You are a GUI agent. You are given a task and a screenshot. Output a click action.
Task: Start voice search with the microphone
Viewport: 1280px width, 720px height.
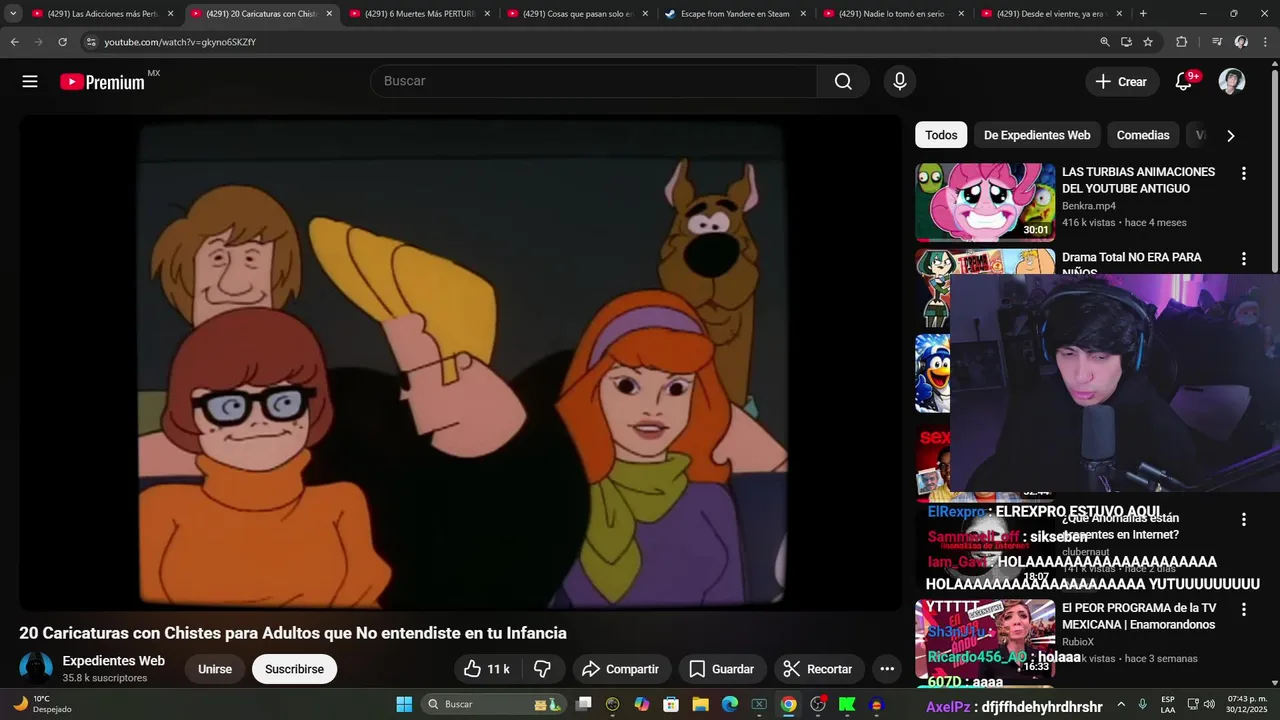[x=899, y=81]
